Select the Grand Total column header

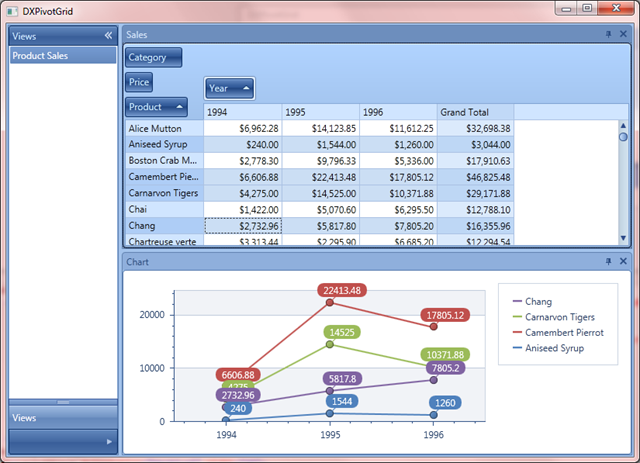click(476, 112)
